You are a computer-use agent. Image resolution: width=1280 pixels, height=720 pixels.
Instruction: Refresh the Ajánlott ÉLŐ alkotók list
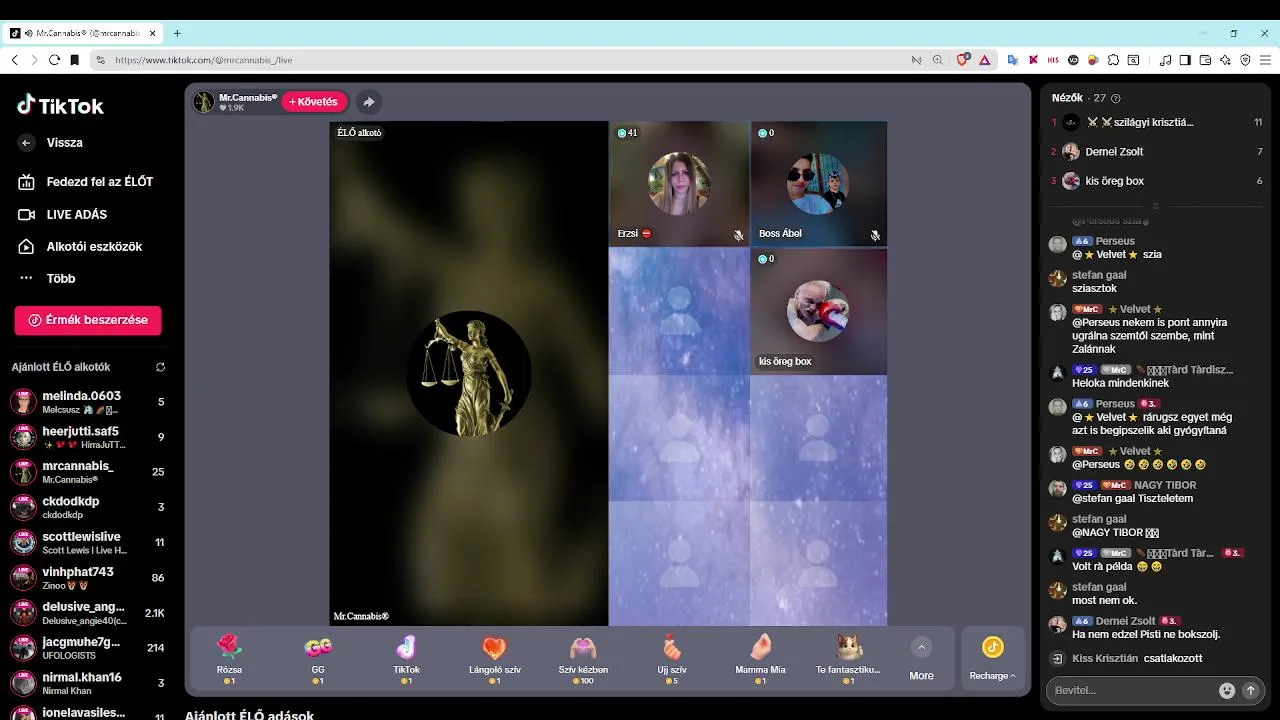pos(160,367)
